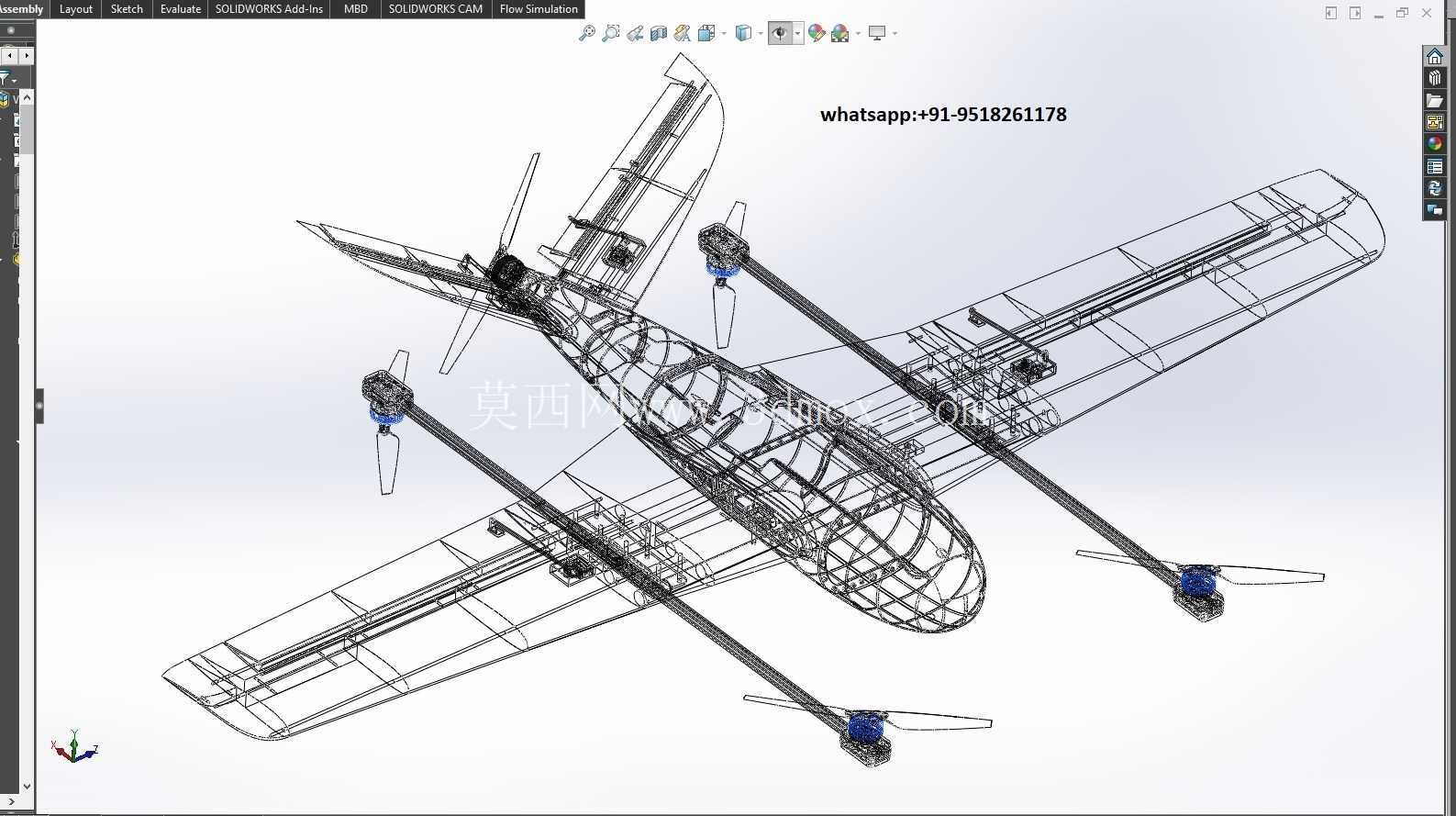This screenshot has width=1456, height=816.
Task: Select the Zoom to Area tool
Action: [611, 34]
